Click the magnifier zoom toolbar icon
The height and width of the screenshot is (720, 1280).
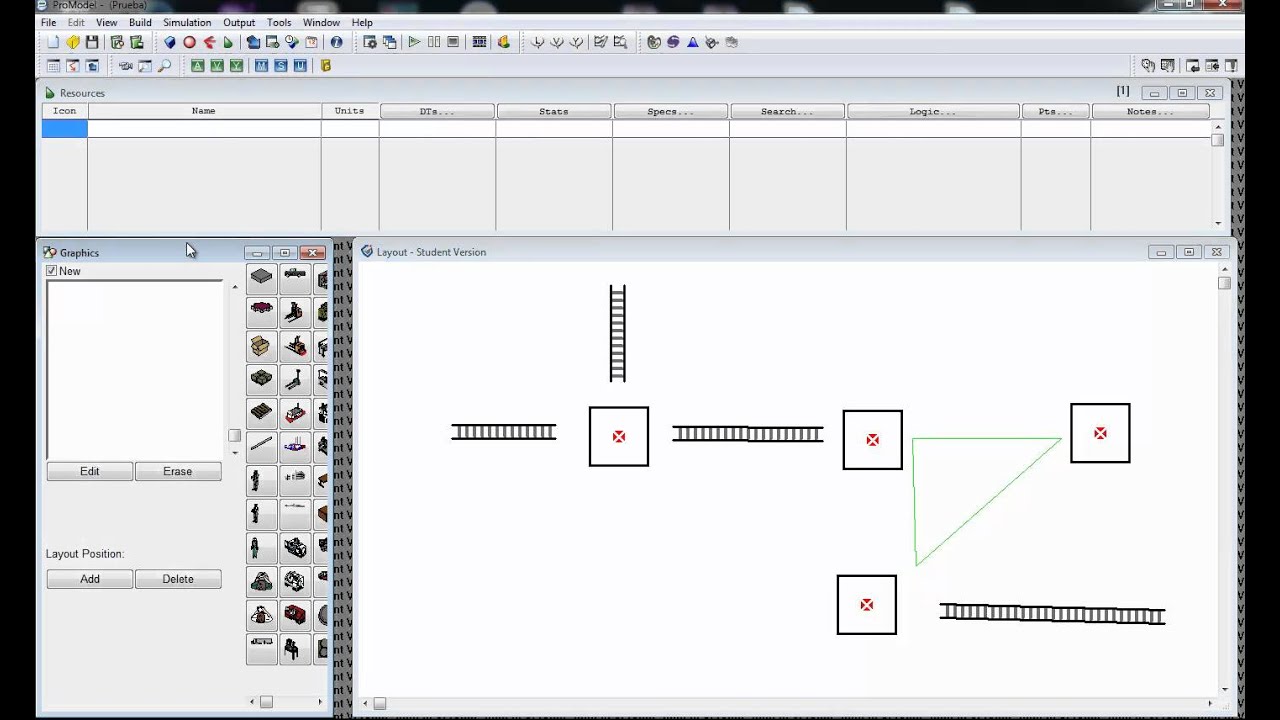[165, 66]
